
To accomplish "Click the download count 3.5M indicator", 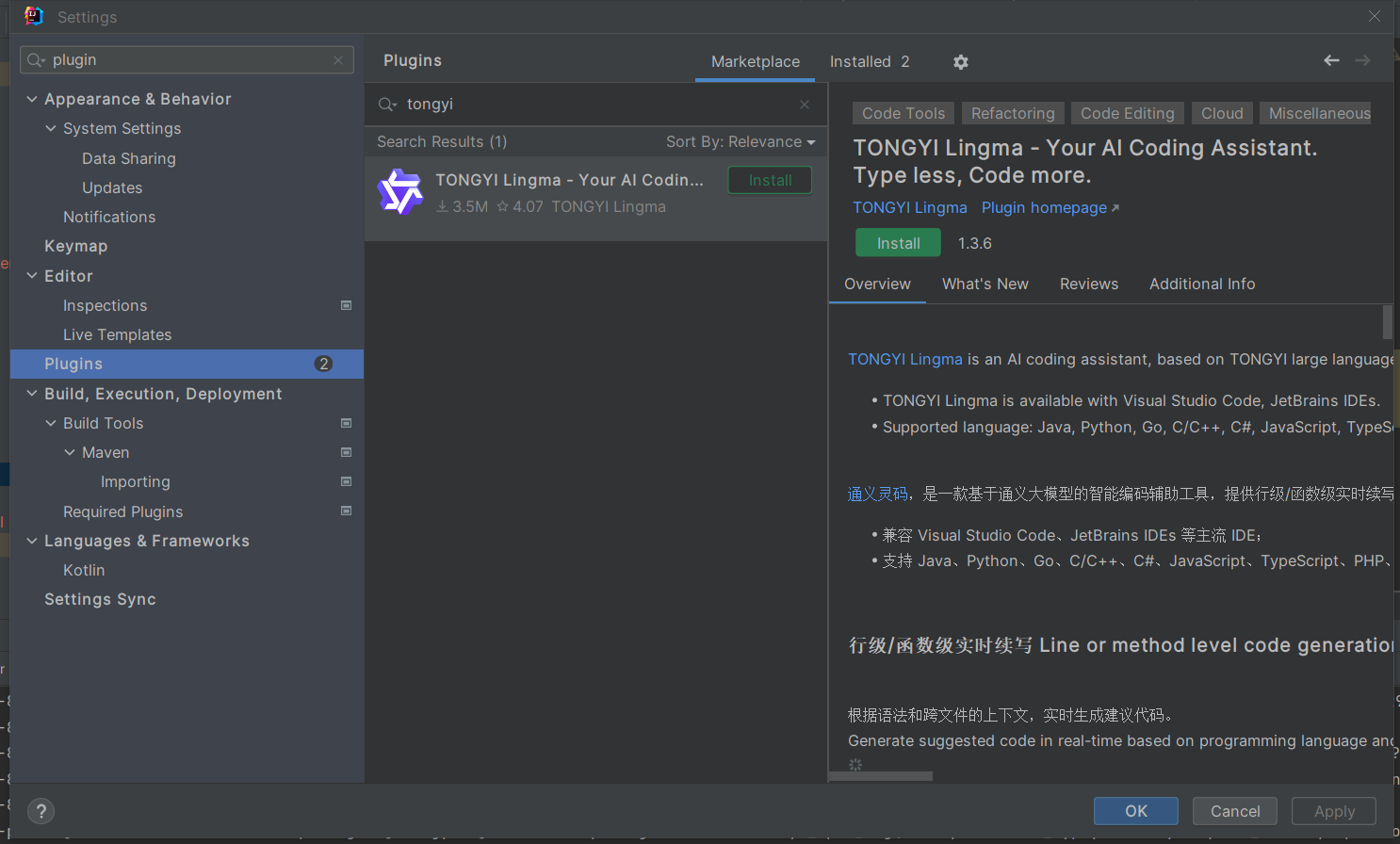I will pos(462,206).
